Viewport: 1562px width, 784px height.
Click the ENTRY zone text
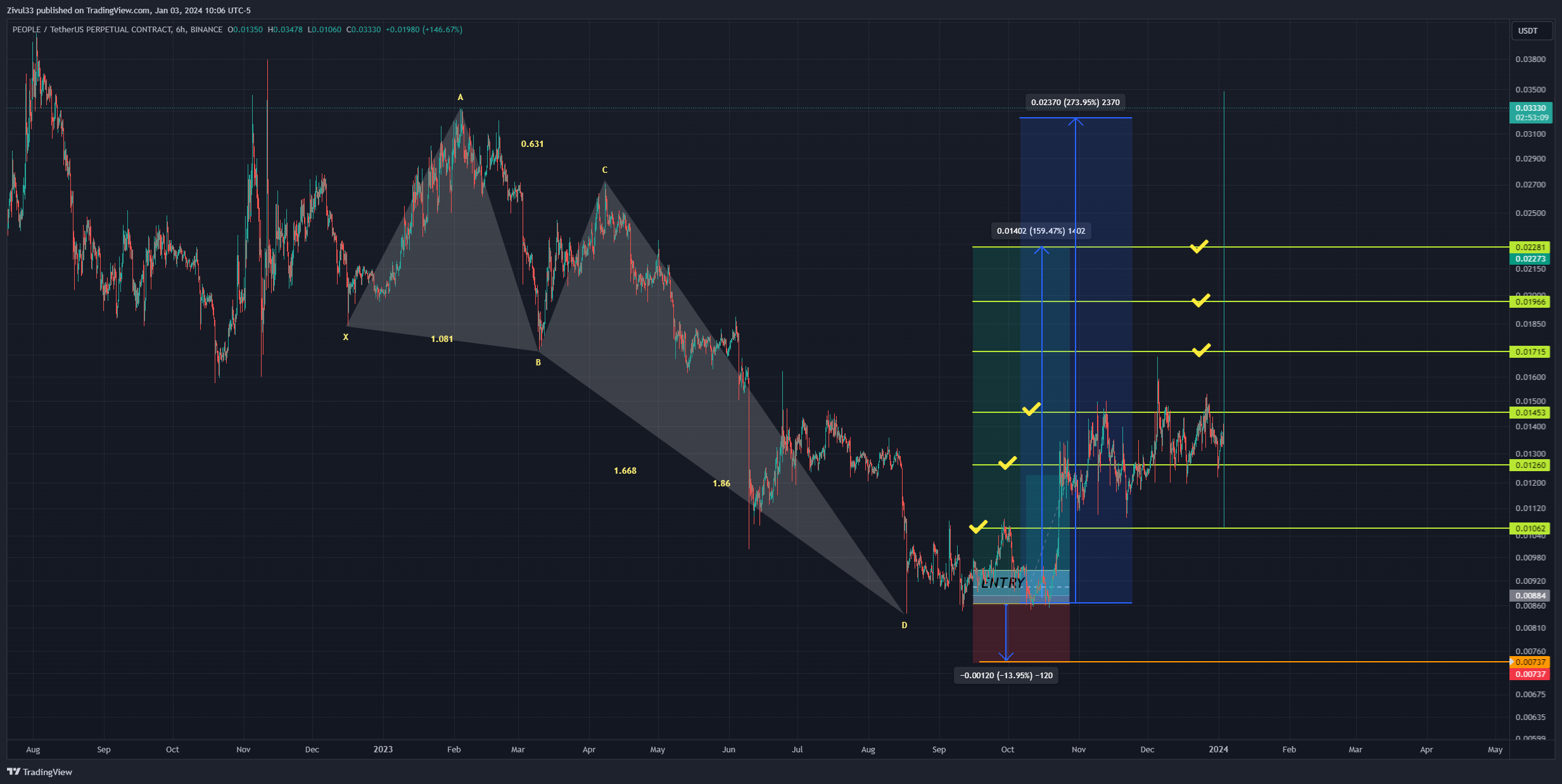click(x=1002, y=582)
